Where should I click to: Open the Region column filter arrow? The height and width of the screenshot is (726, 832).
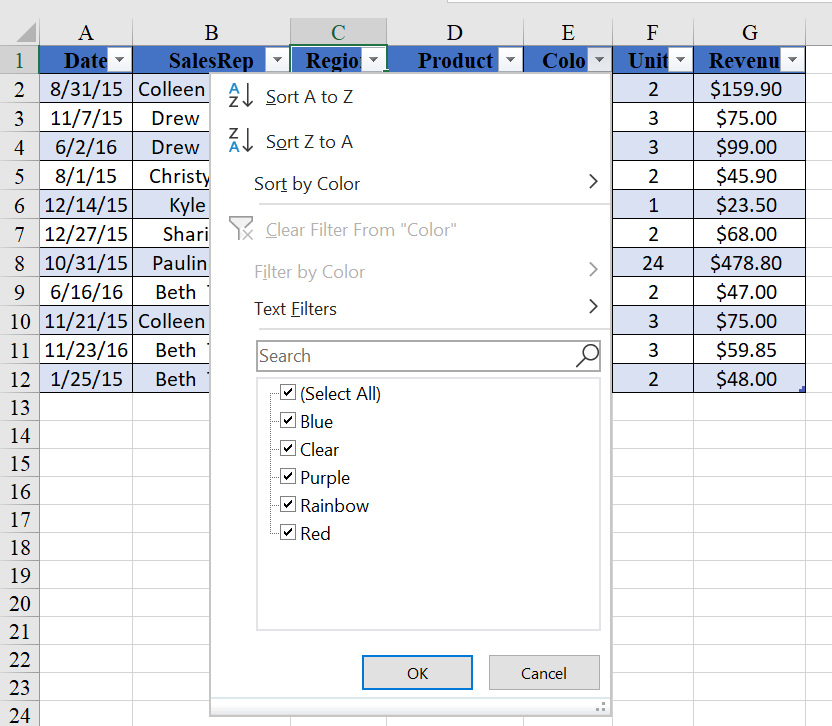373,61
